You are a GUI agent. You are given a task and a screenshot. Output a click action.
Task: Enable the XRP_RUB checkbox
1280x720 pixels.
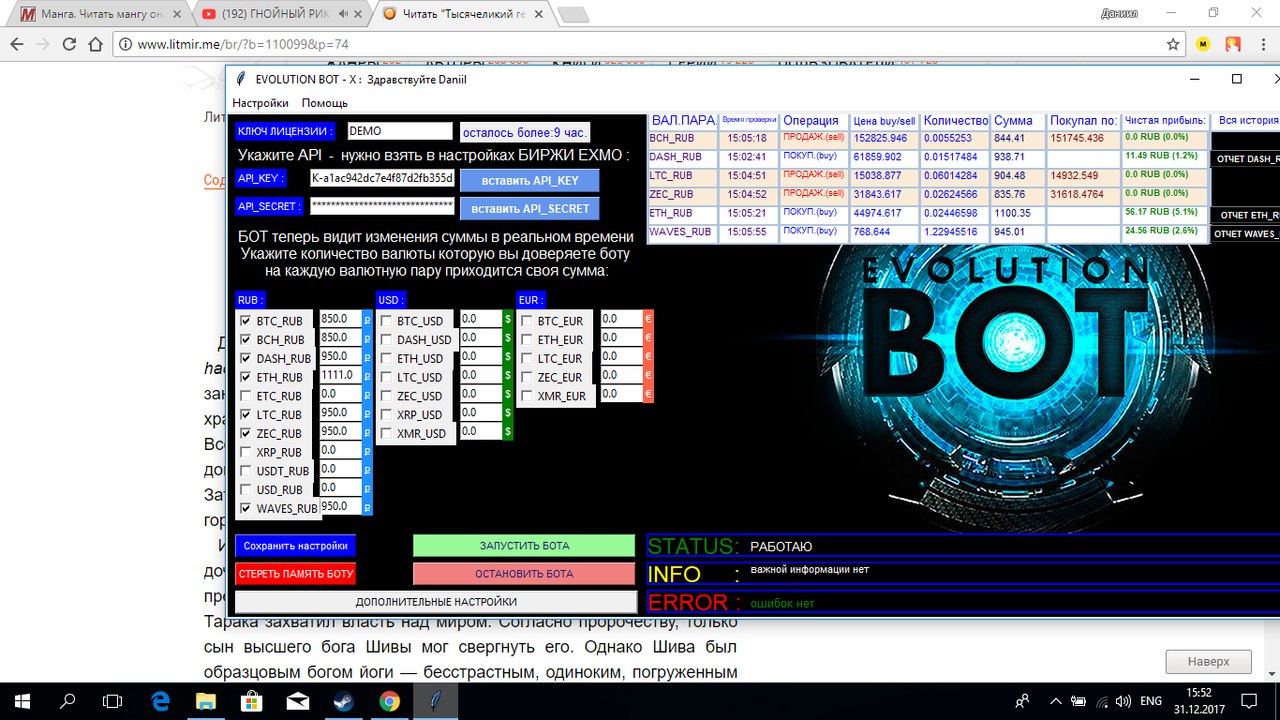point(246,452)
